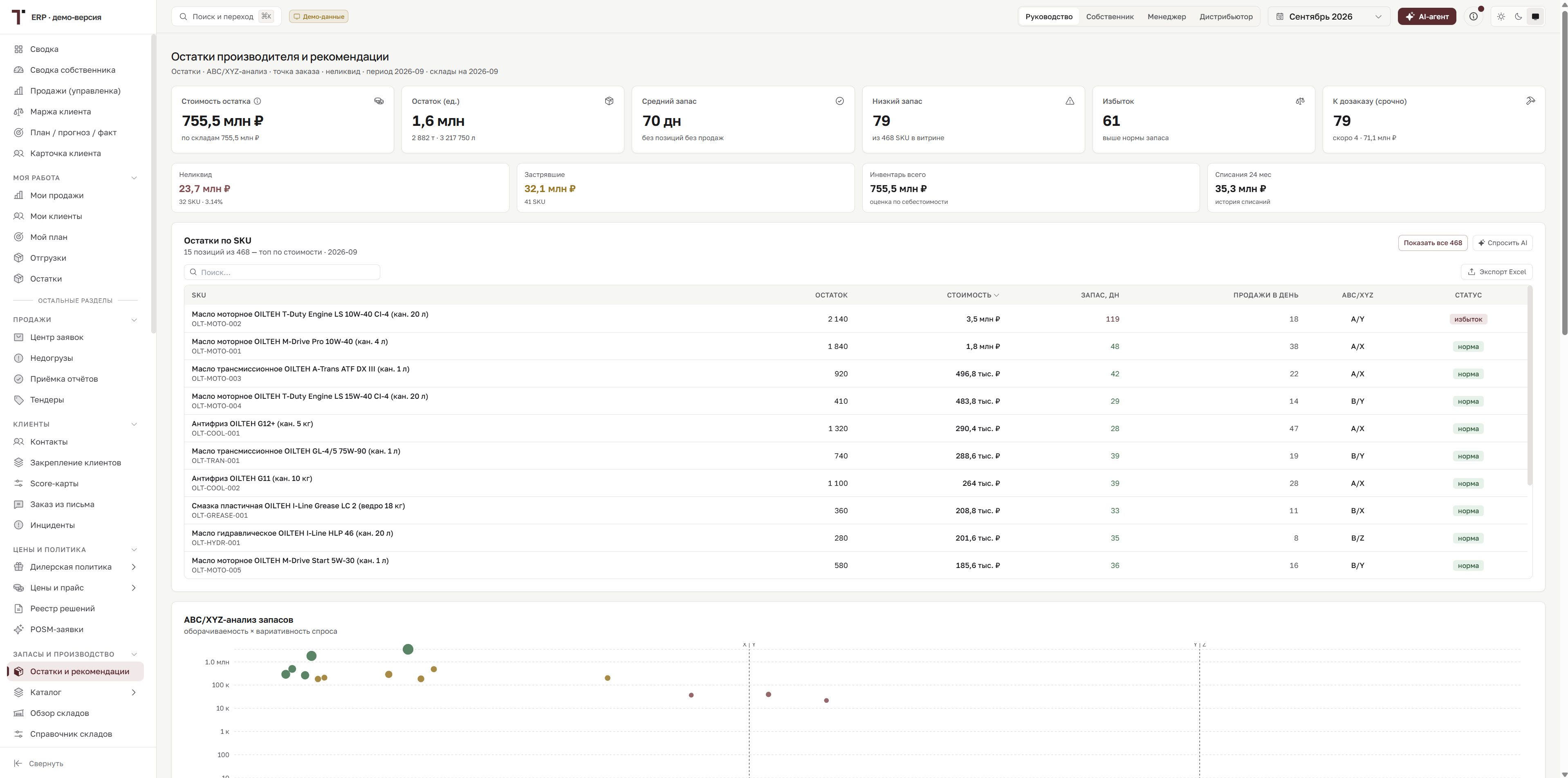The image size is (1568, 778).
Task: Click coins icon on Стоимость остатка card
Action: pyautogui.click(x=379, y=101)
